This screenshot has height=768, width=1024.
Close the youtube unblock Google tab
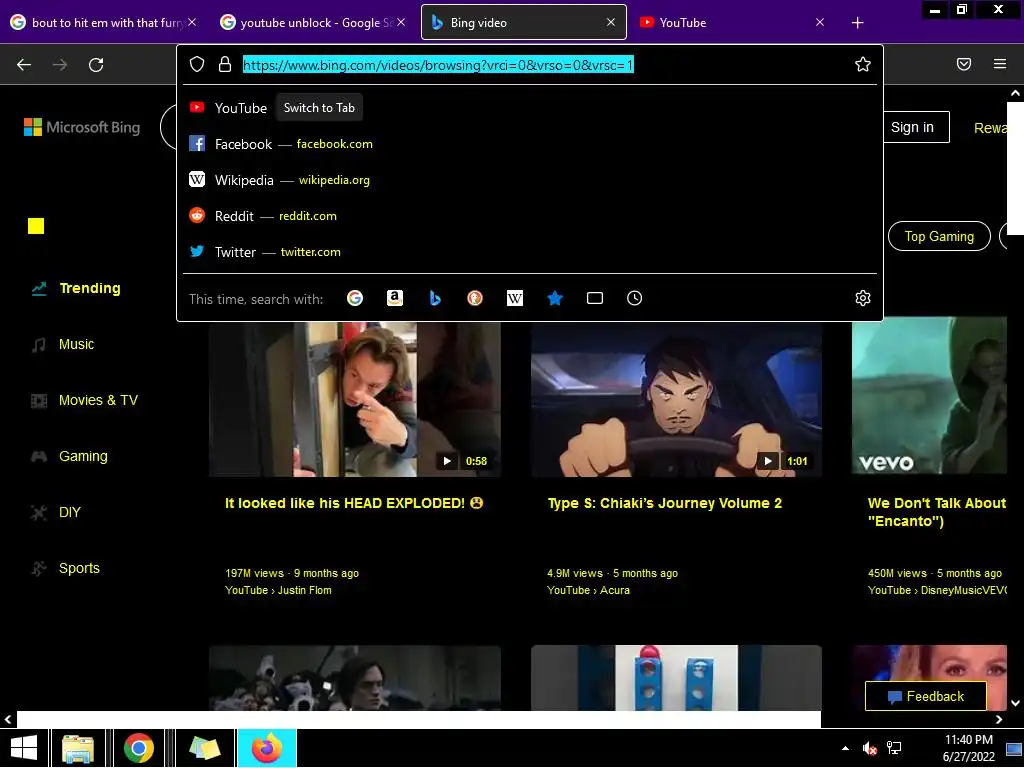tap(401, 22)
